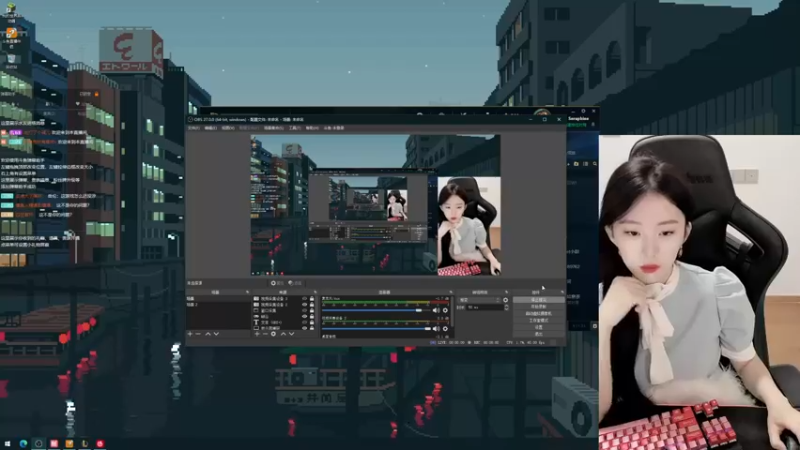
Task: Open Video Capture Device 2 audio settings gear
Action: [x=445, y=329]
